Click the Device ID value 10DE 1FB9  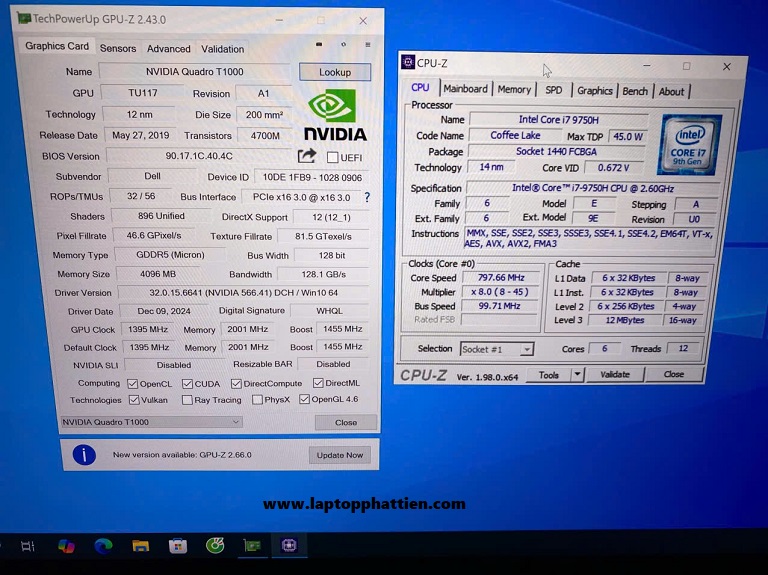coord(312,177)
